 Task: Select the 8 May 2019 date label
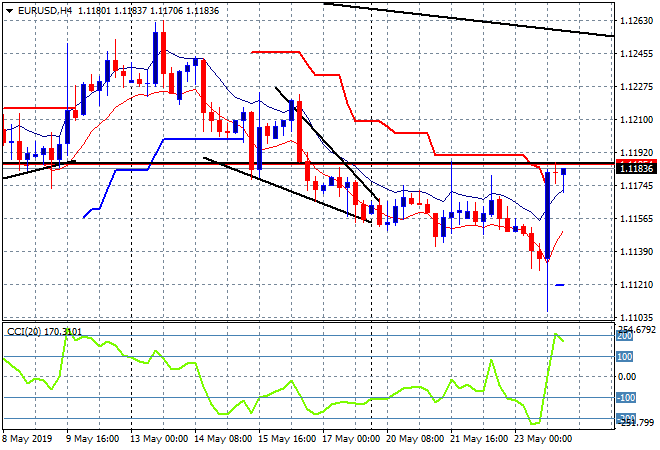27,439
